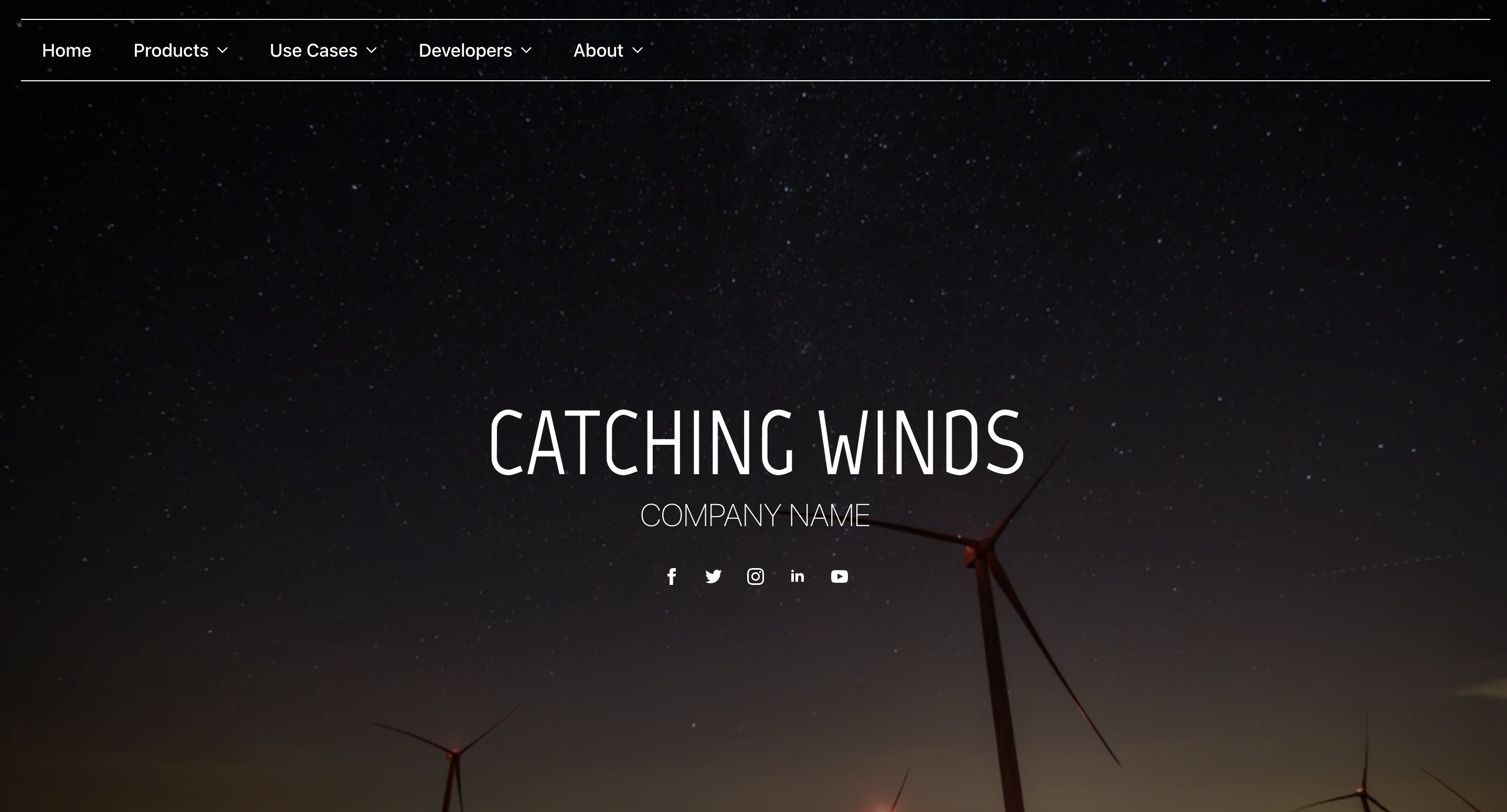Viewport: 1507px width, 812px height.
Task: Click empty area of navigation bar
Action: [x=1053, y=51]
